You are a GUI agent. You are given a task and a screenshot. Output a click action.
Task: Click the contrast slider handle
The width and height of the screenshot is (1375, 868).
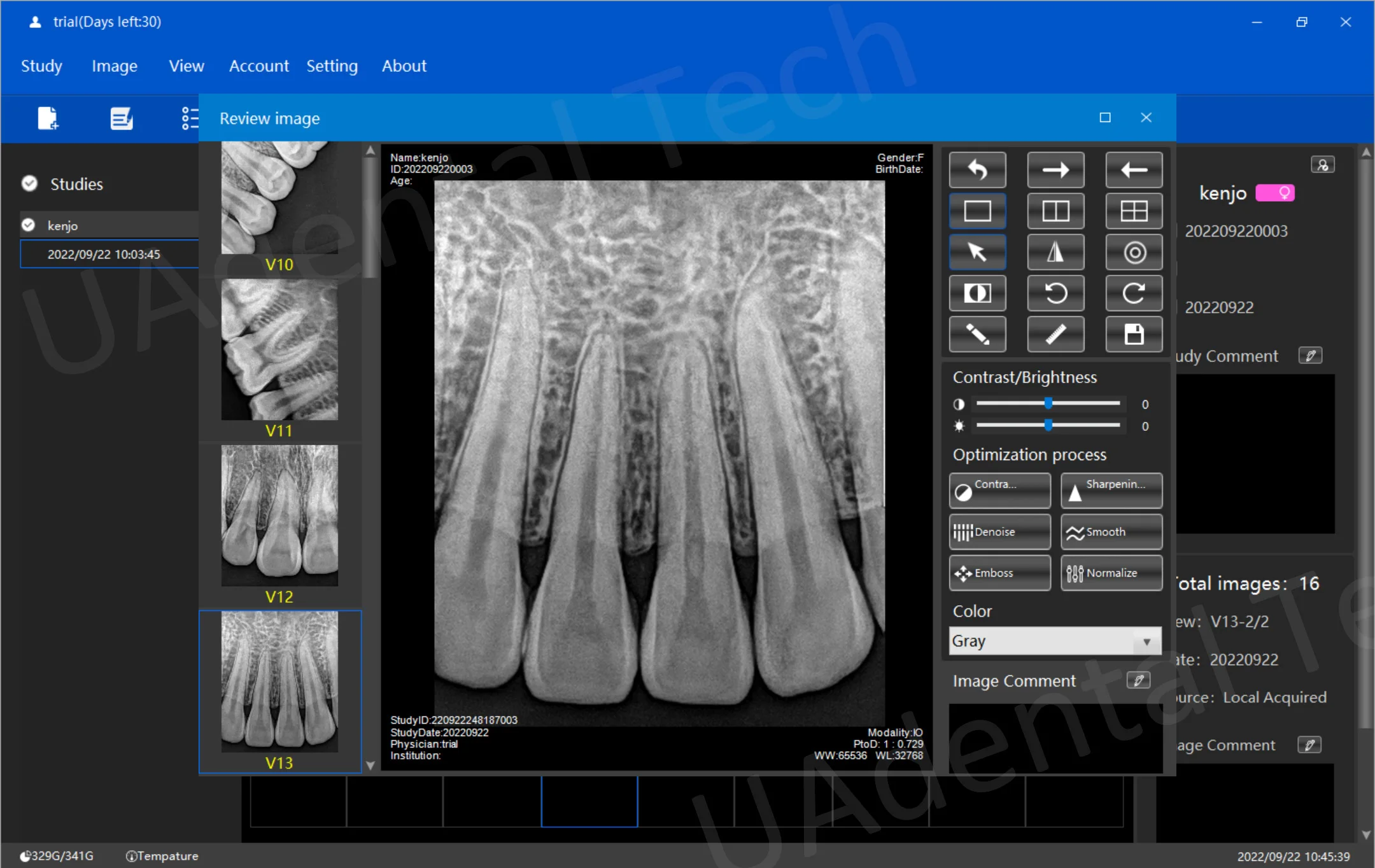(1048, 403)
